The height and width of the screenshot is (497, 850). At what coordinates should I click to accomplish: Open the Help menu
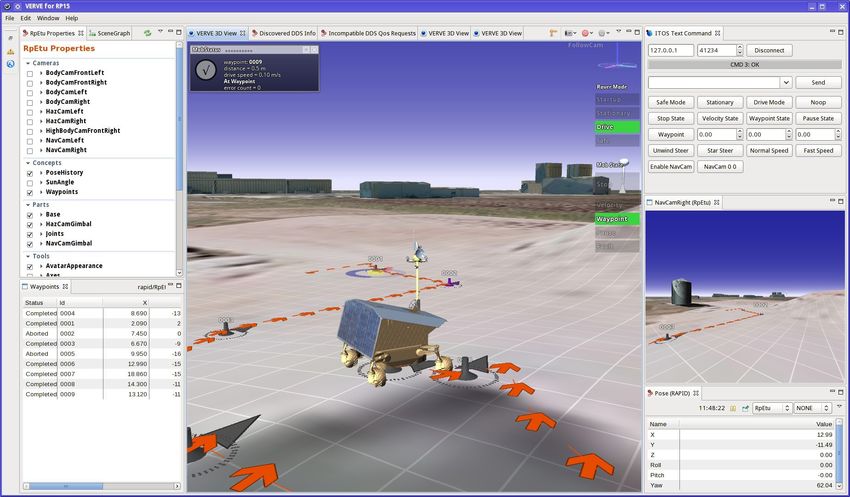[x=72, y=18]
